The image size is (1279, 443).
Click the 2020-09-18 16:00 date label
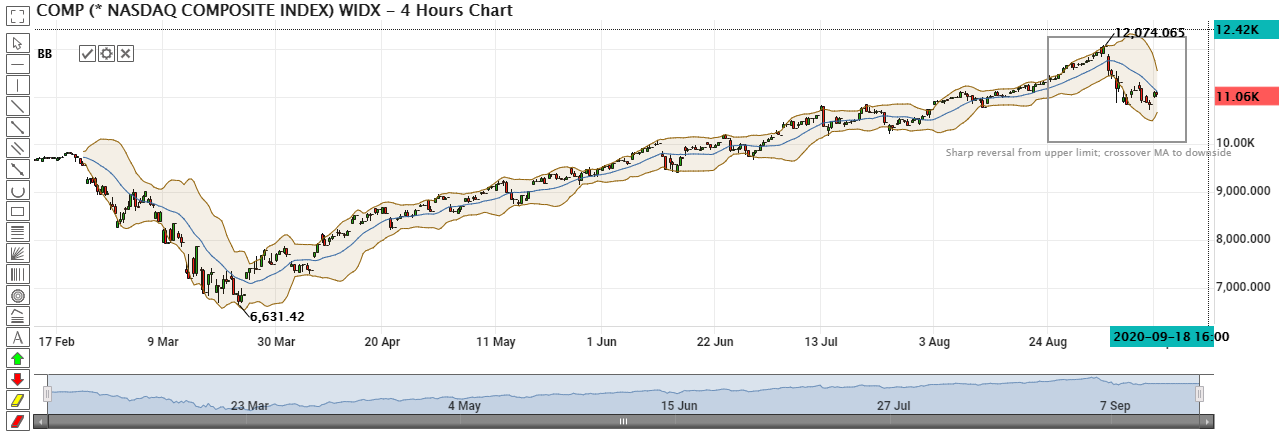[x=1170, y=336]
